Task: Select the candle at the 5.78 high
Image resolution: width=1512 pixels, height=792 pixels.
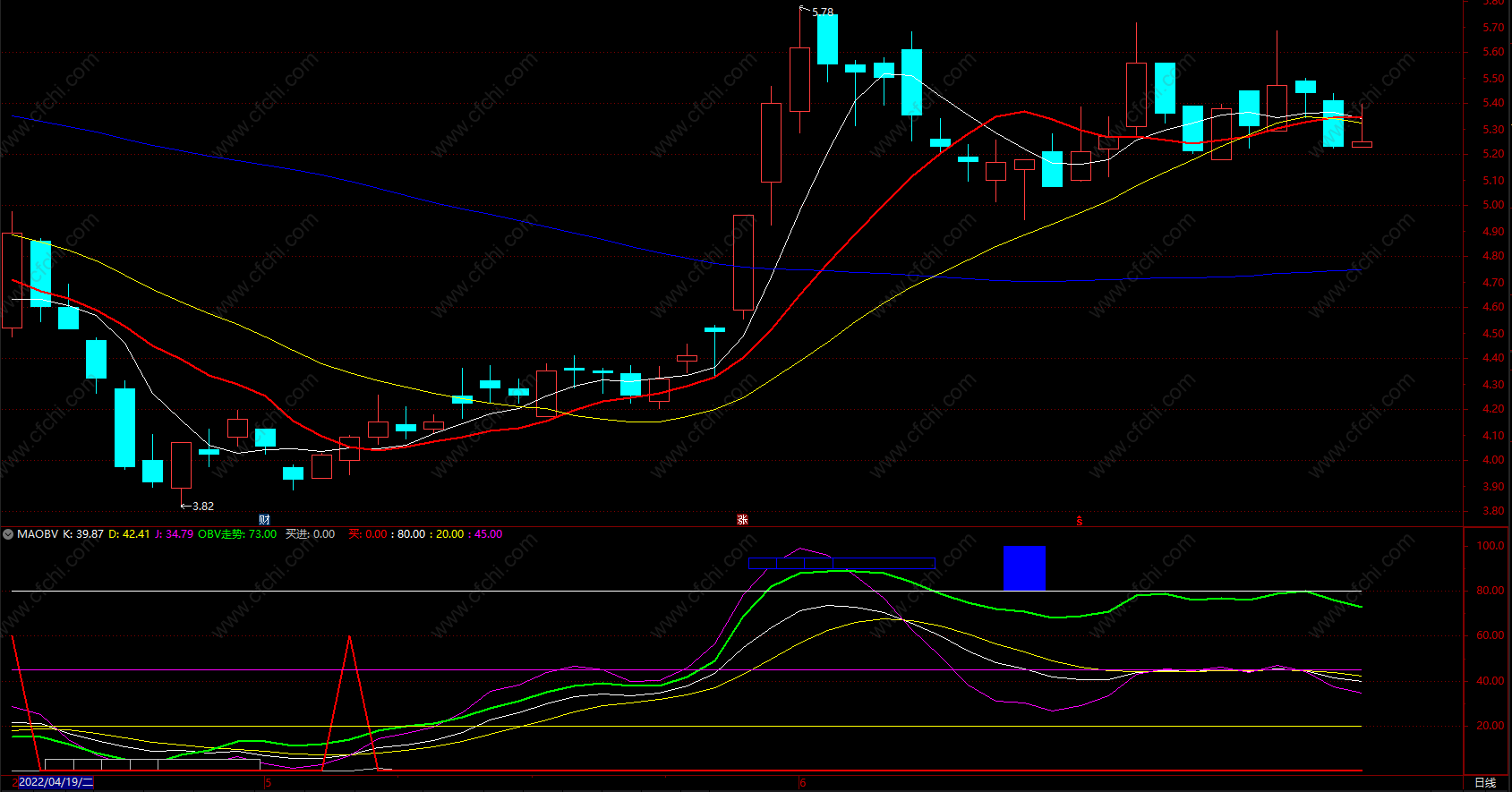Action: point(799,80)
